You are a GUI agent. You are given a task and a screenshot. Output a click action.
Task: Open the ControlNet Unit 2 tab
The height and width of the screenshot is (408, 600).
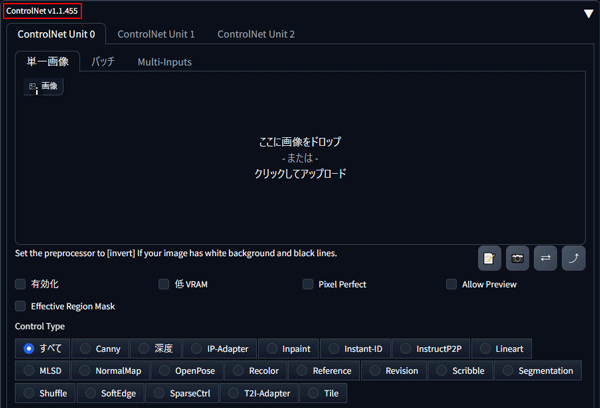(256, 34)
